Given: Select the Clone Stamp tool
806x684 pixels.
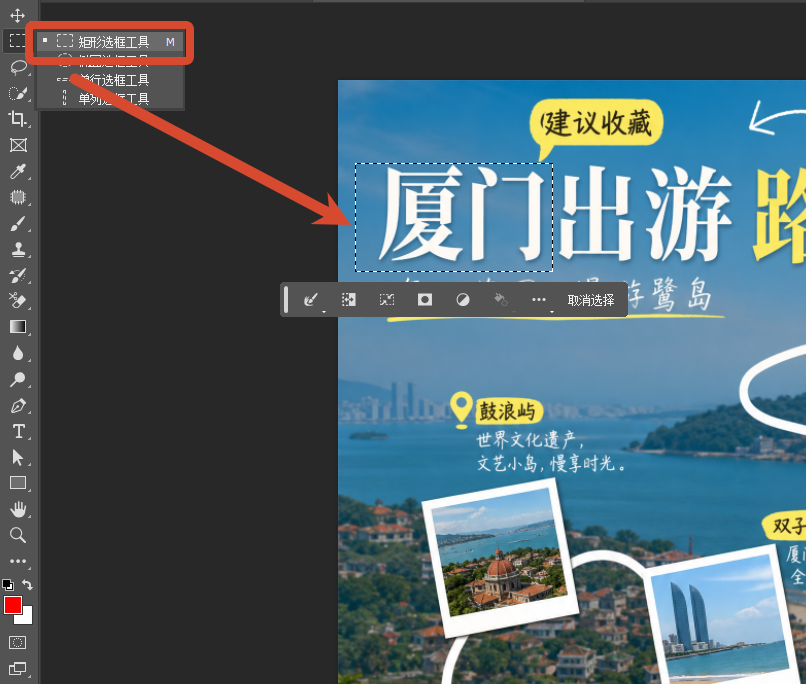Looking at the screenshot, I should (x=18, y=249).
